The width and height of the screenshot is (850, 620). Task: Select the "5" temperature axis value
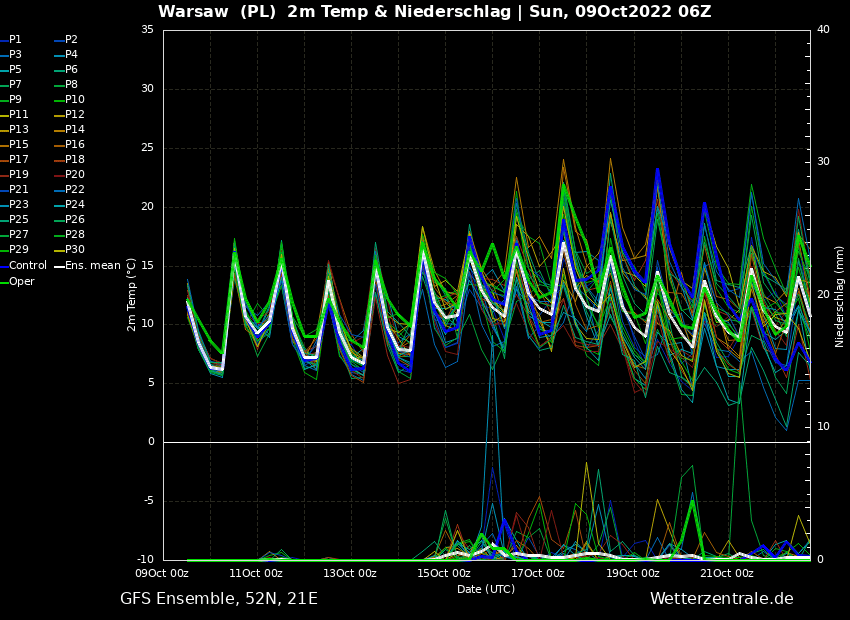tap(151, 383)
